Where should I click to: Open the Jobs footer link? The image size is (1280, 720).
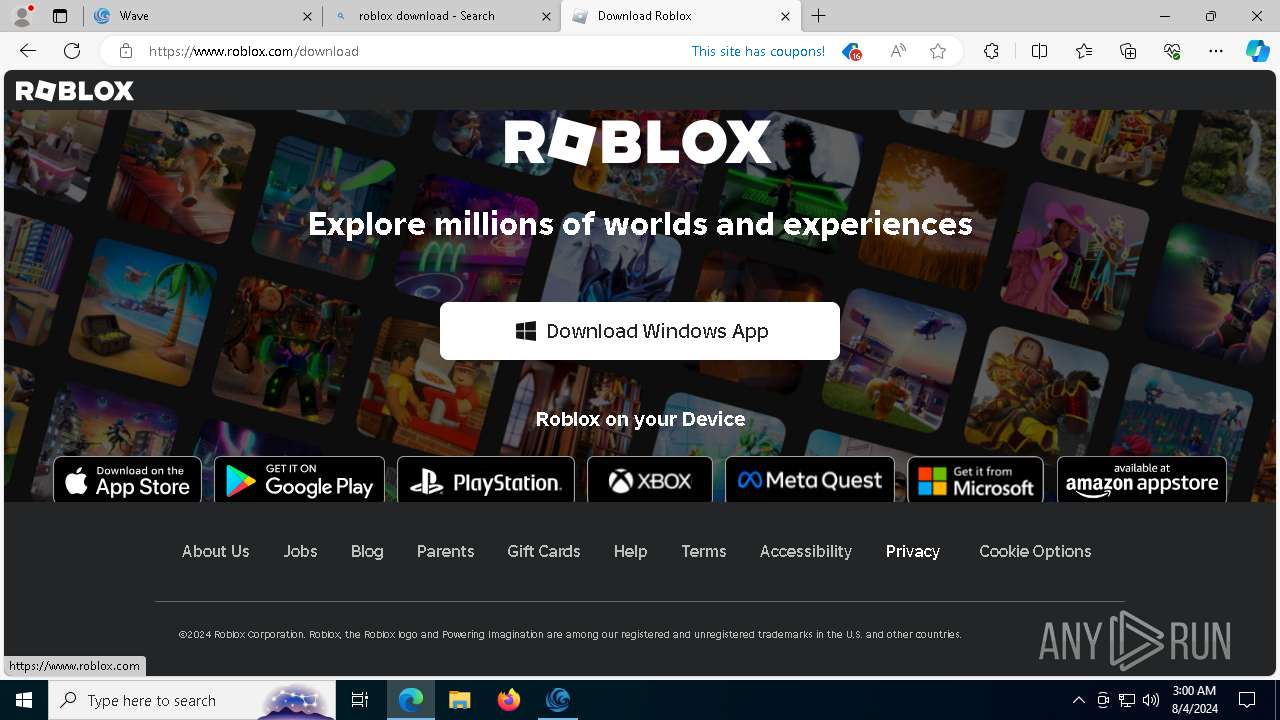pyautogui.click(x=300, y=551)
